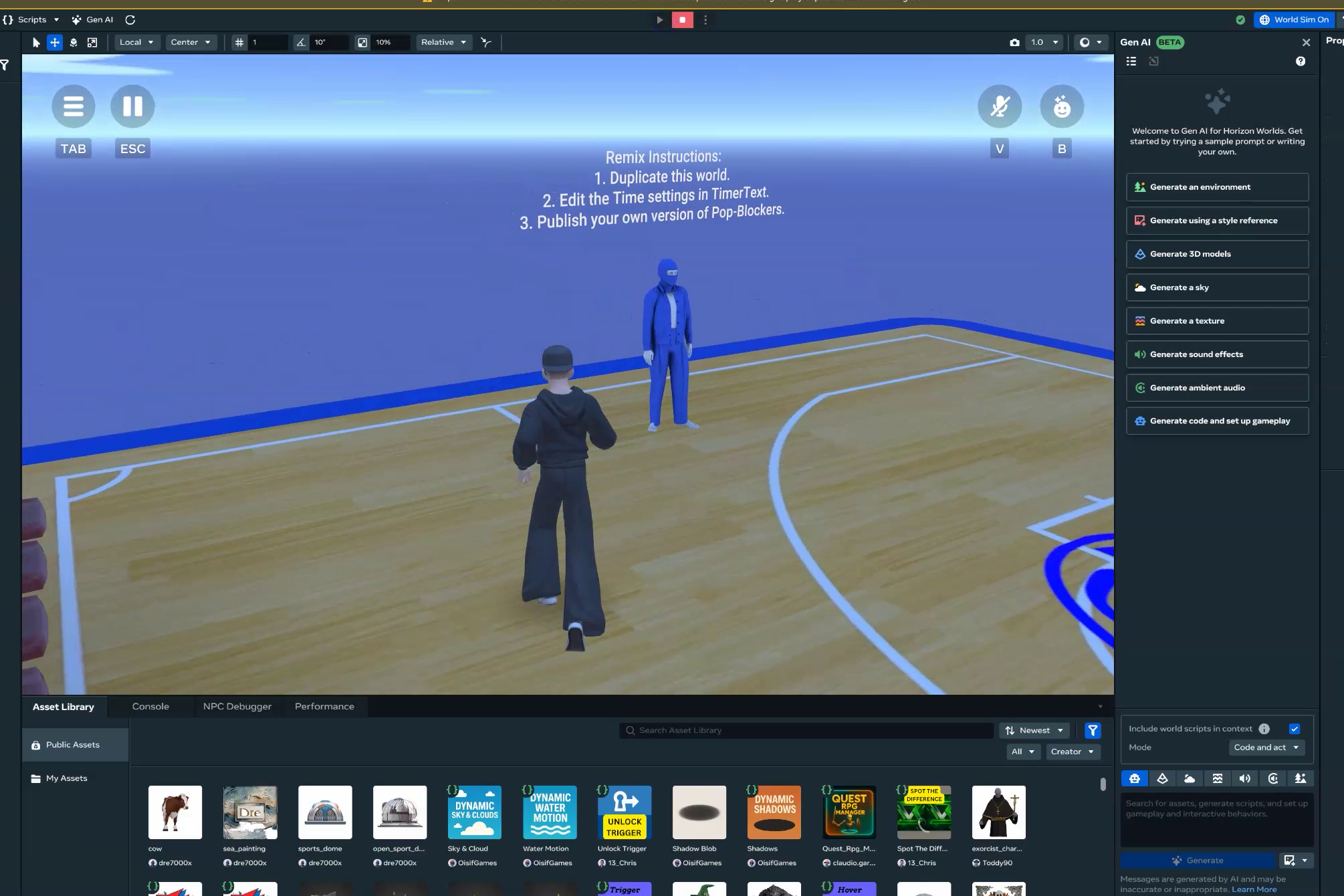Open the NPC Debugger tab

237,707
